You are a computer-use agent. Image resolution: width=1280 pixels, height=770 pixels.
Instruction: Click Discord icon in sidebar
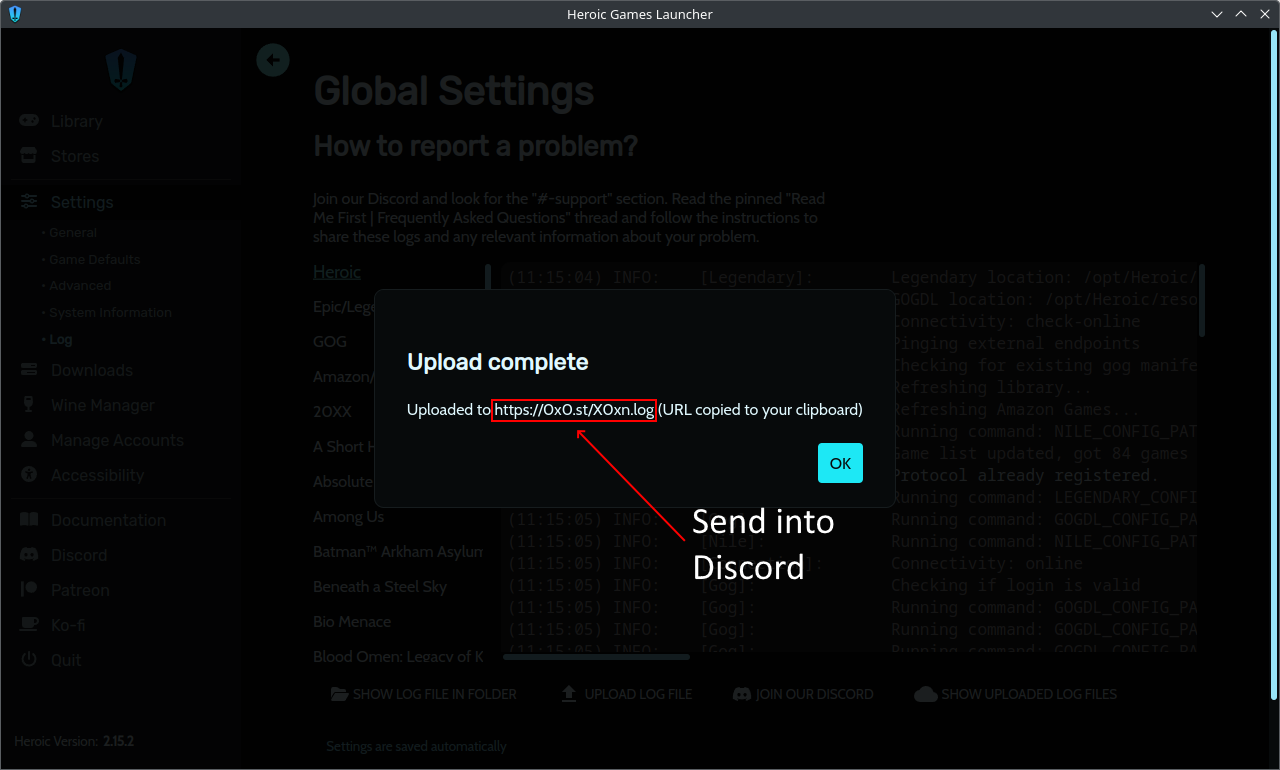click(30, 555)
